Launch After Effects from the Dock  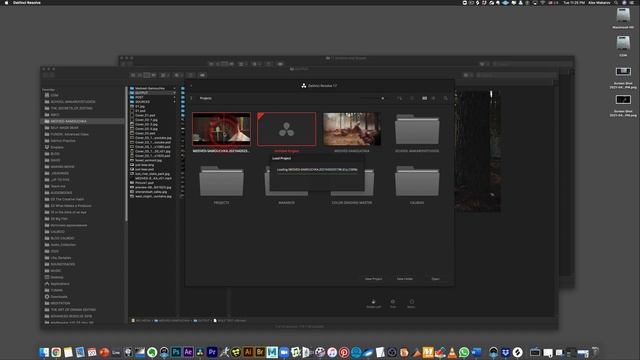point(188,352)
